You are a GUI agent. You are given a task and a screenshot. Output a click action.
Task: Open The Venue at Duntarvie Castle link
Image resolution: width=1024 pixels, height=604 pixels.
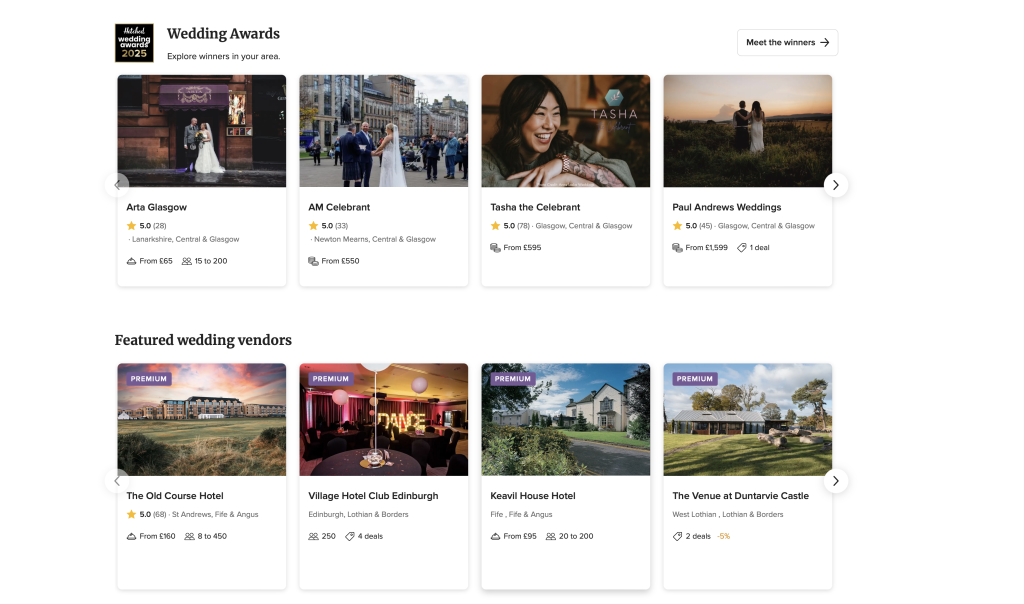740,496
